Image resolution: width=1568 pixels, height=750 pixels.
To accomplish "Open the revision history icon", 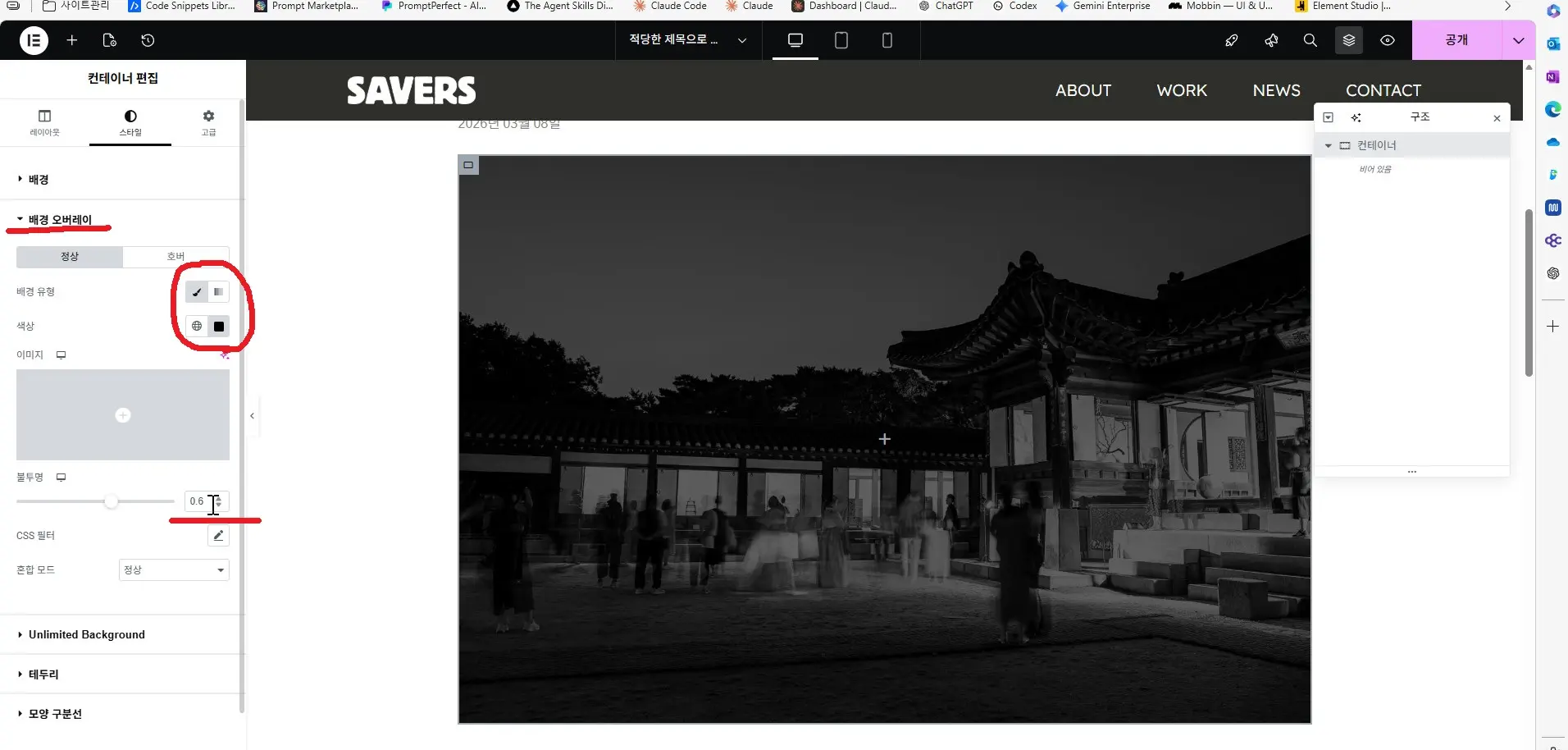I will (x=148, y=40).
